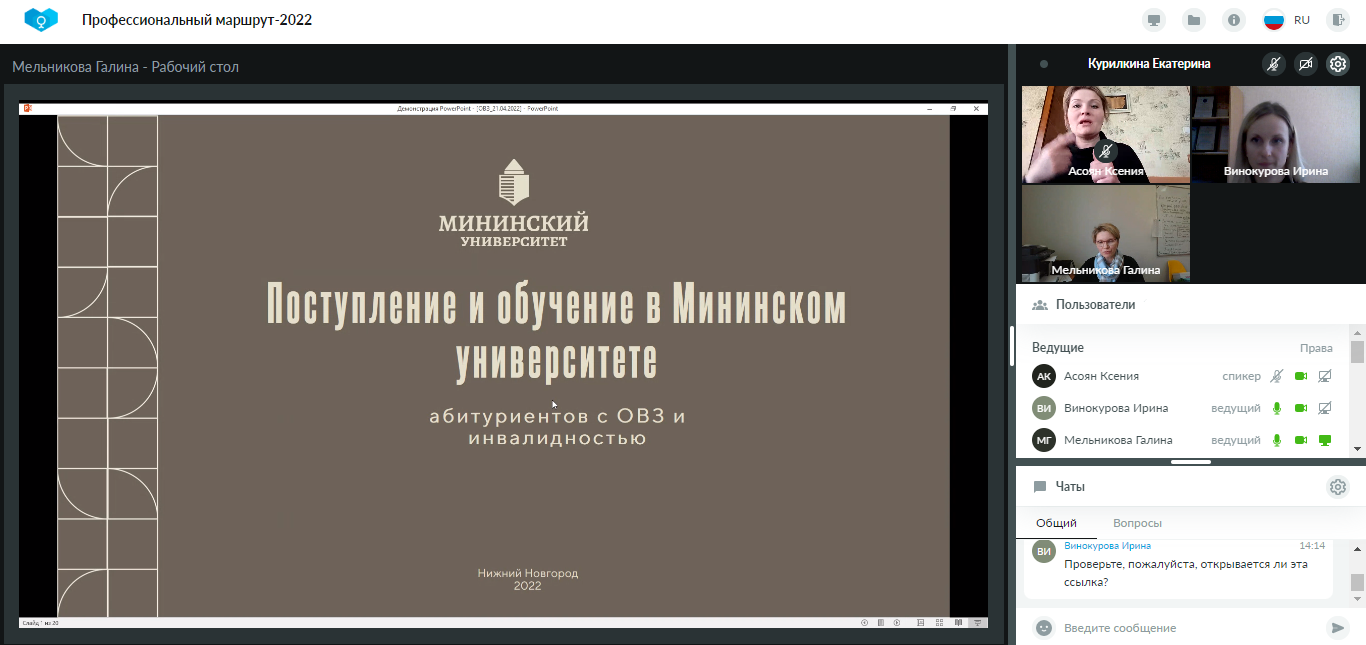Click the send message arrow icon
This screenshot has height=645, width=1366.
(1336, 628)
